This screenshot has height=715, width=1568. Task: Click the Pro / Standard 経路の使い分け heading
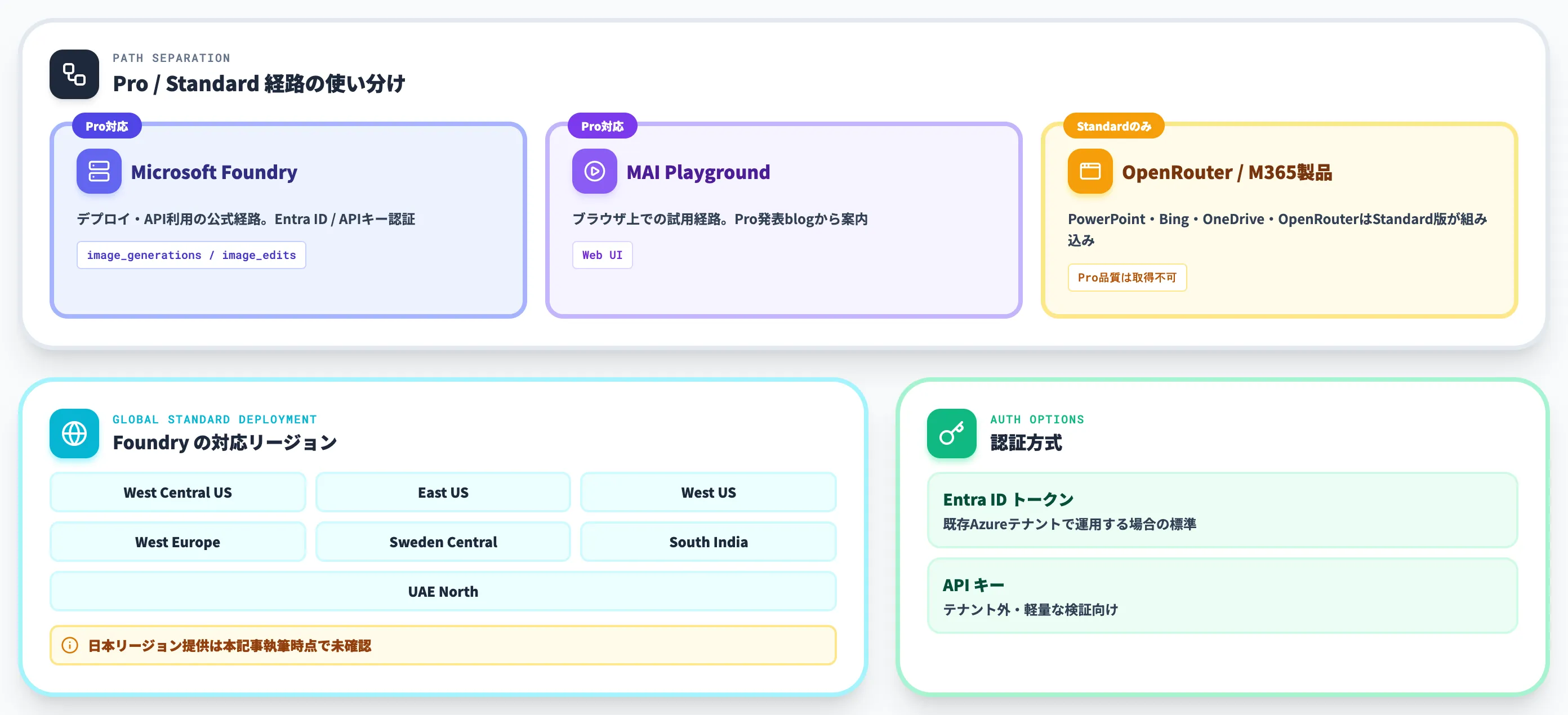(259, 83)
